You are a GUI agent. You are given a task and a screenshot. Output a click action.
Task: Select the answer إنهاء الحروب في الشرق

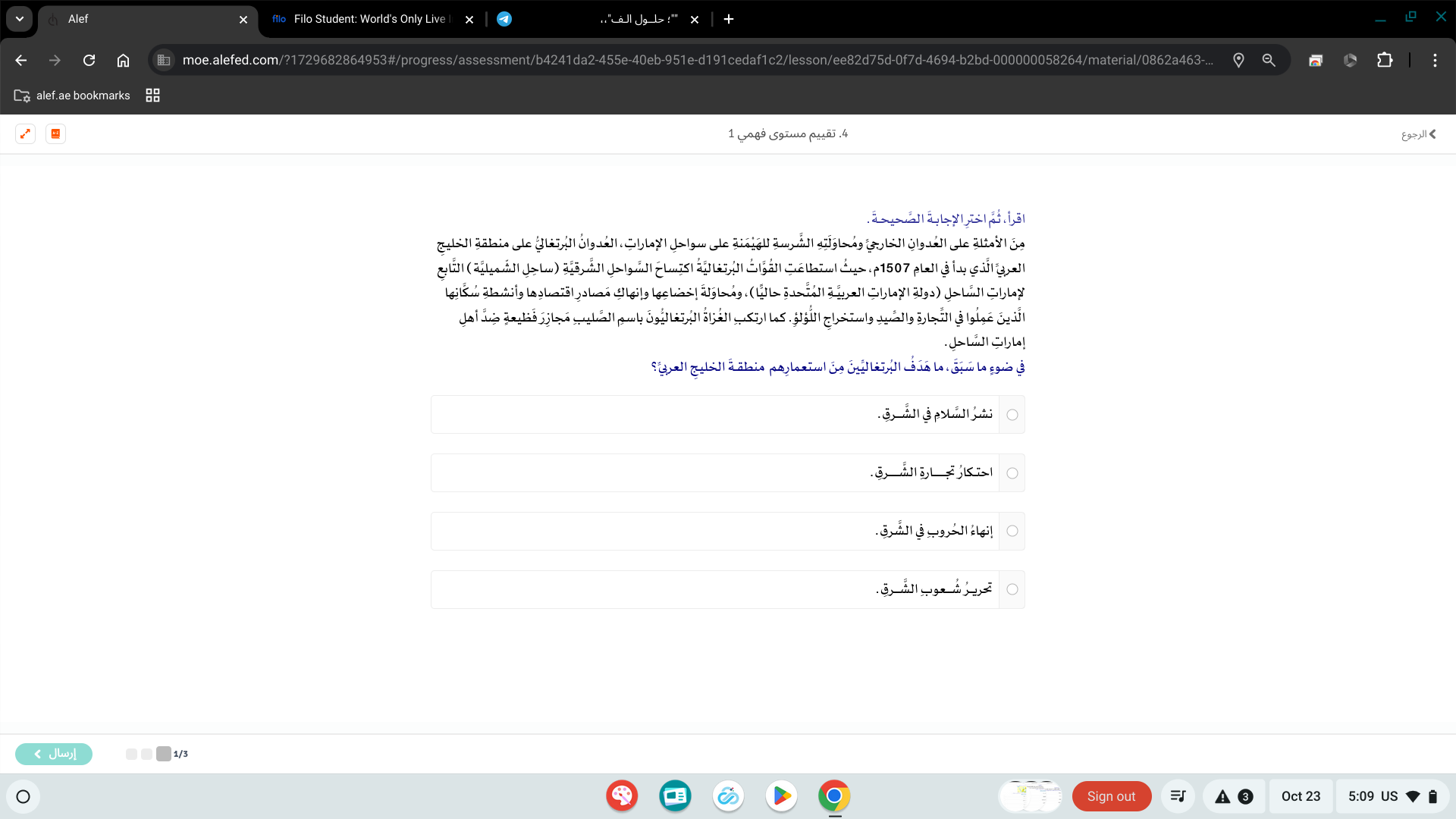coord(1012,531)
